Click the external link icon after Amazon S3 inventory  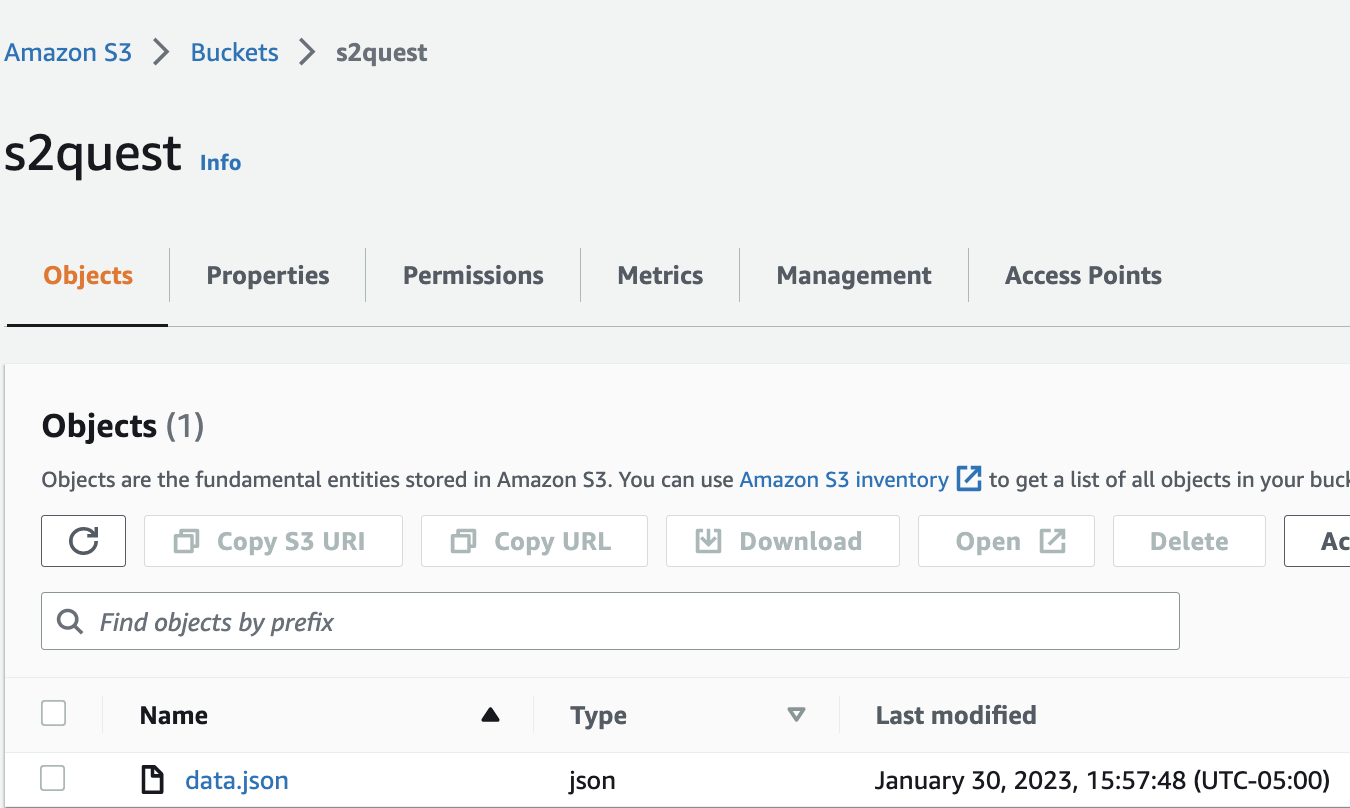[969, 479]
